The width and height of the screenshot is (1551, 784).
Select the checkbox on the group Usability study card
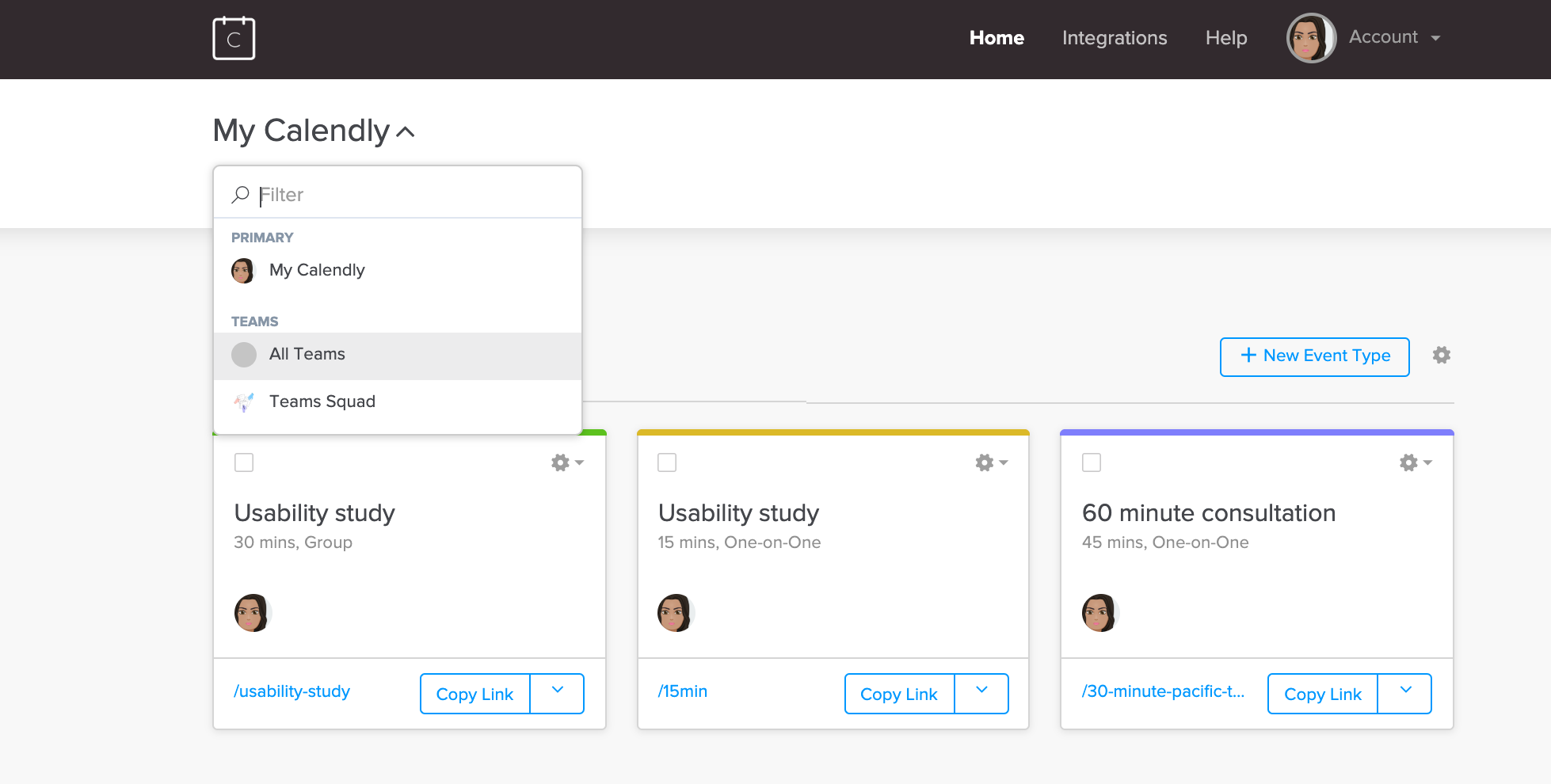coord(244,462)
